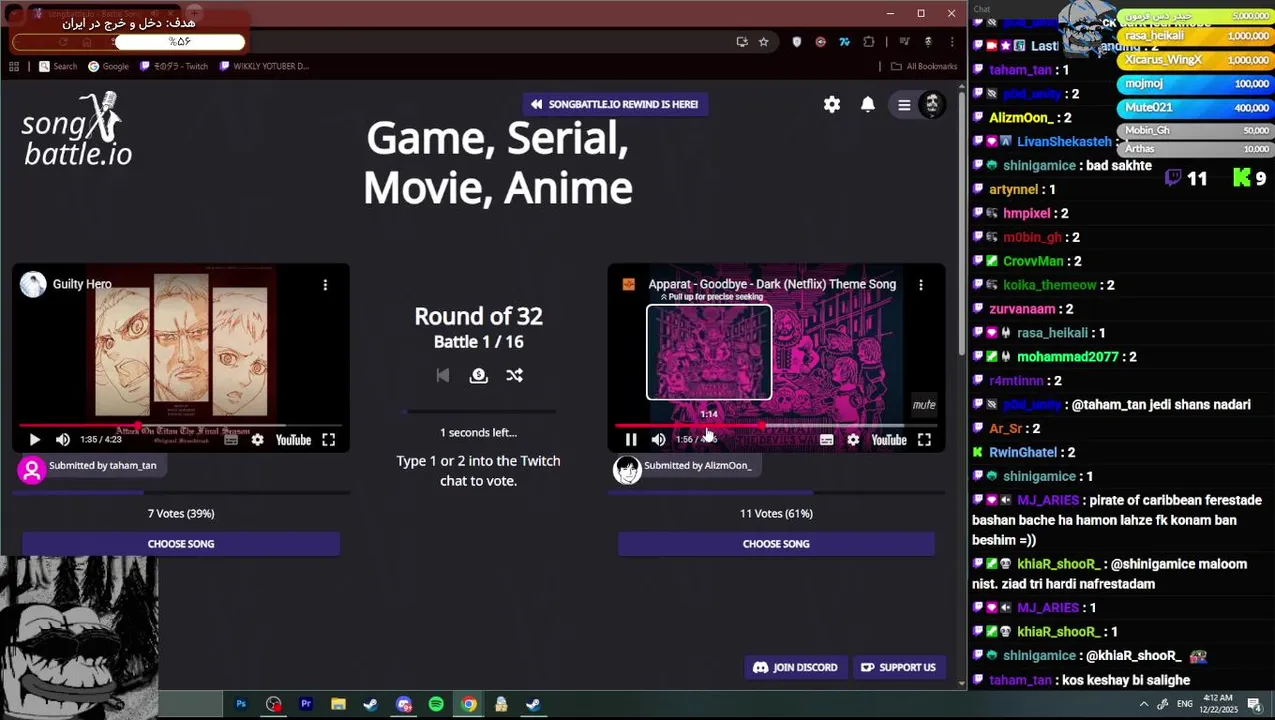Show hidden system tray icons
The image size is (1275, 720).
pos(1144,704)
